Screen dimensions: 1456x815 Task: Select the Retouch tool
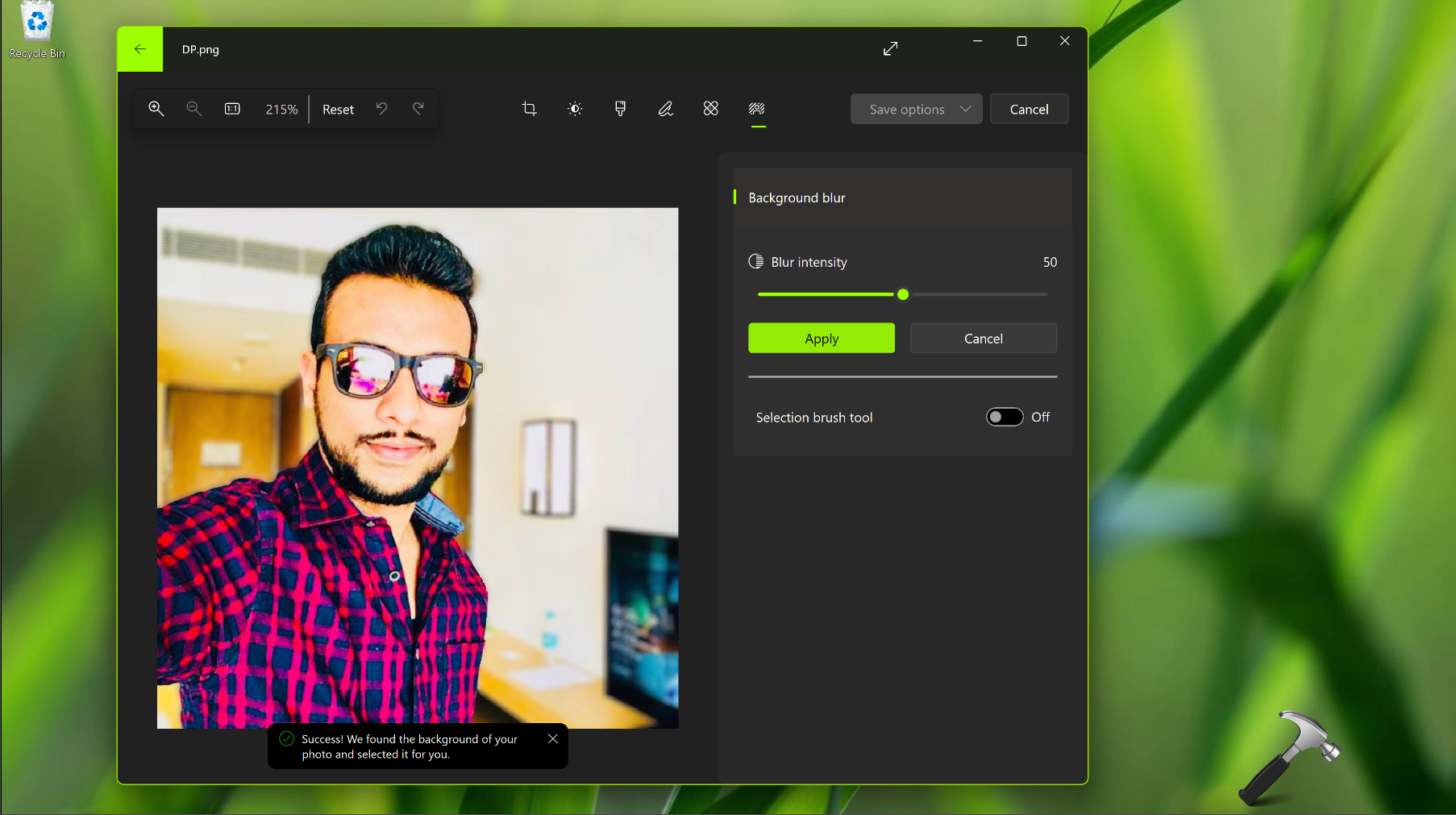710,108
